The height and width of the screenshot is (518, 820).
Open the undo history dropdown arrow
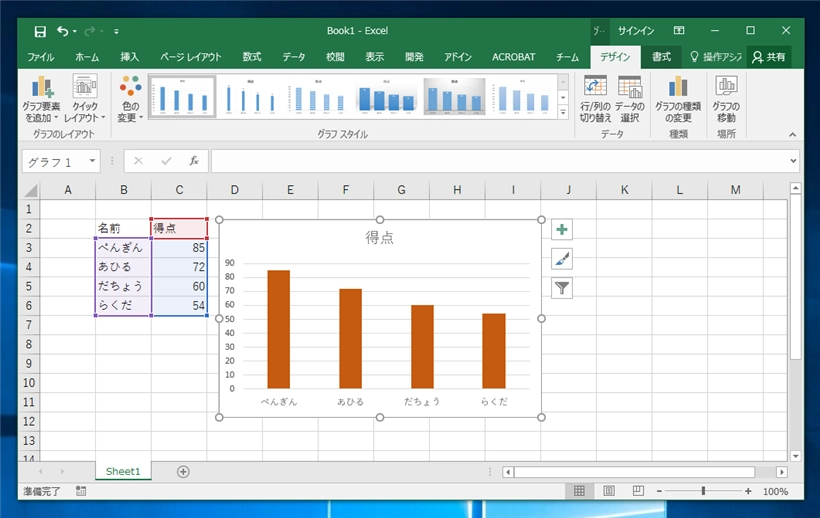pyautogui.click(x=75, y=31)
